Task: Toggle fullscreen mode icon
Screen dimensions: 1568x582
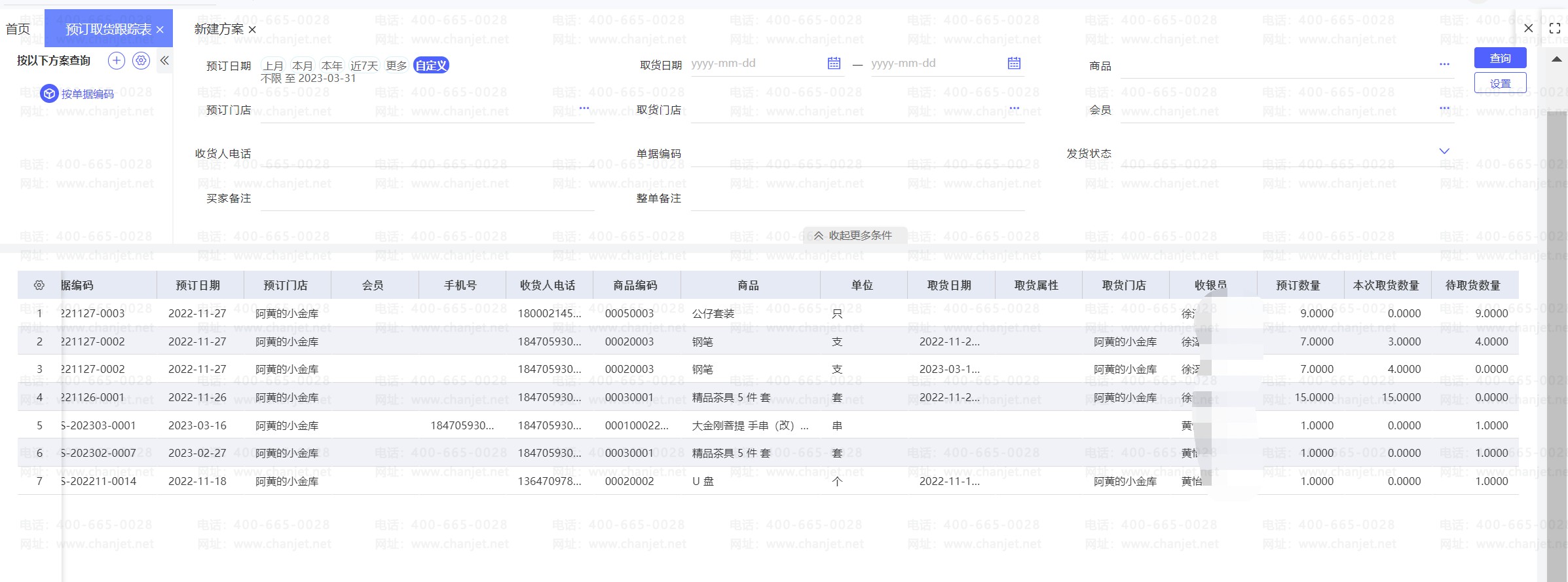Action: [1555, 28]
